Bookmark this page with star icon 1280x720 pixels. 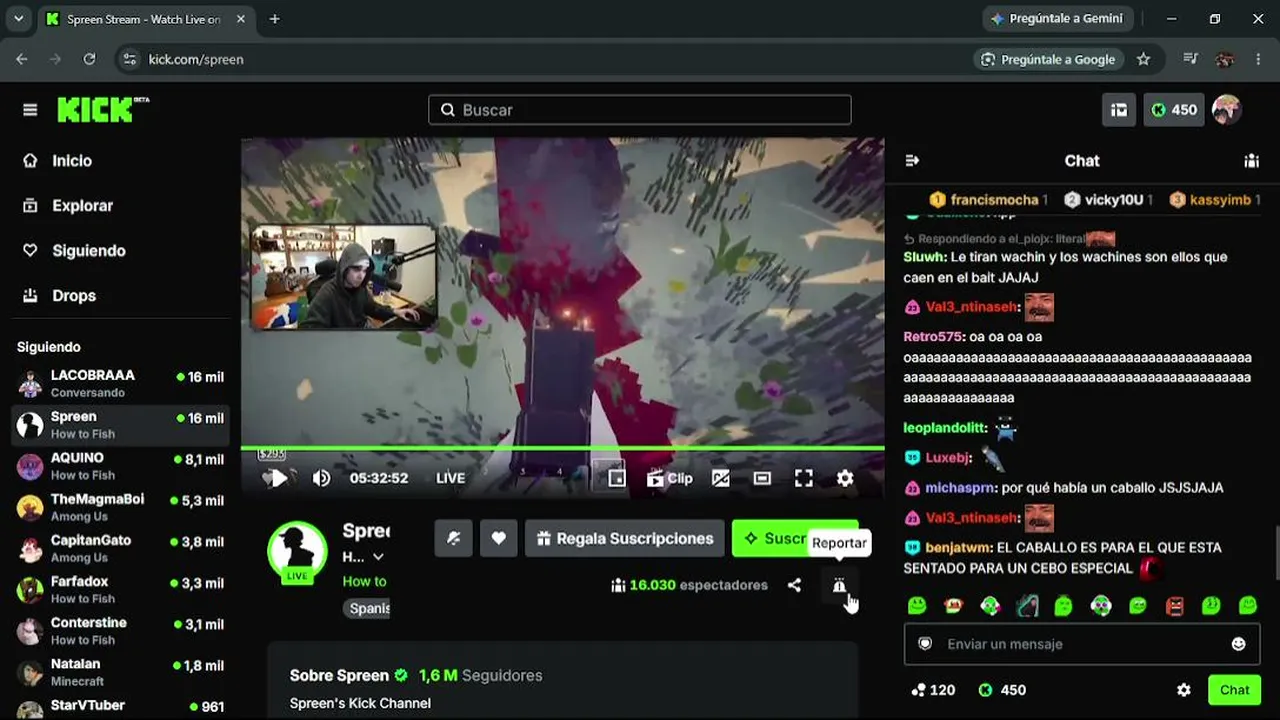coord(1143,59)
